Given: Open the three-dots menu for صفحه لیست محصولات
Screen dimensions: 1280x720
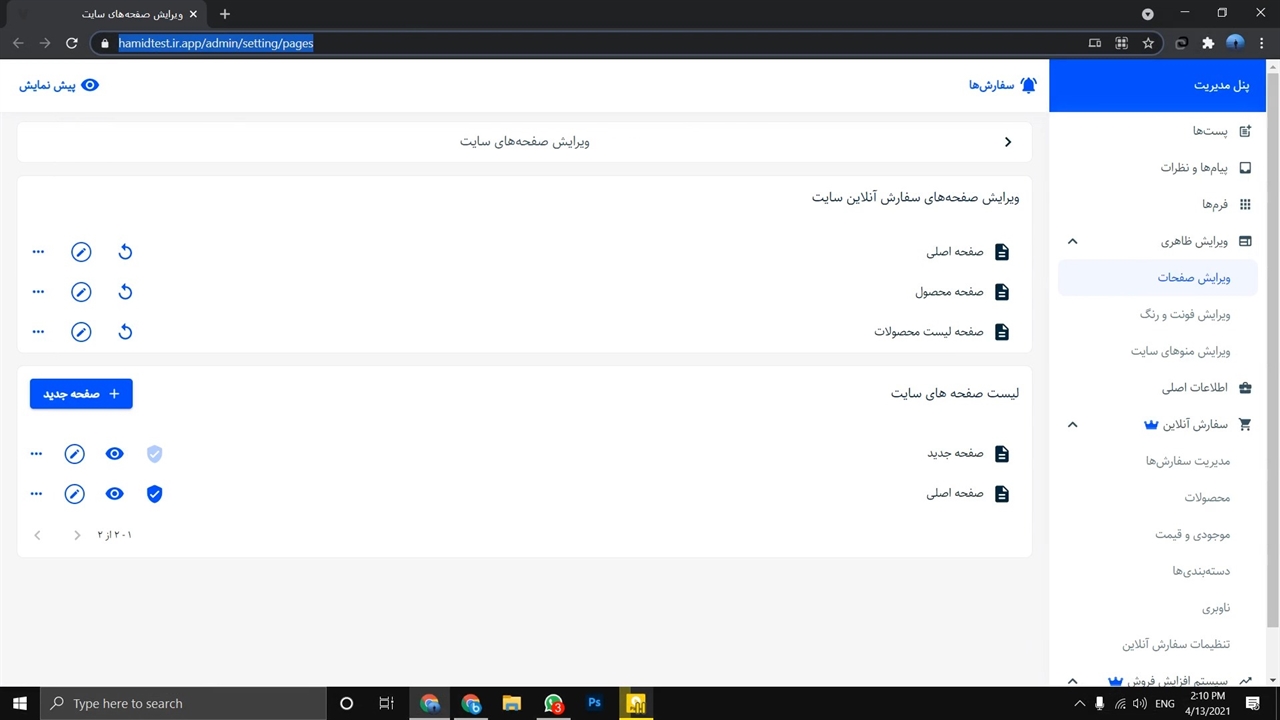Looking at the screenshot, I should (x=38, y=332).
